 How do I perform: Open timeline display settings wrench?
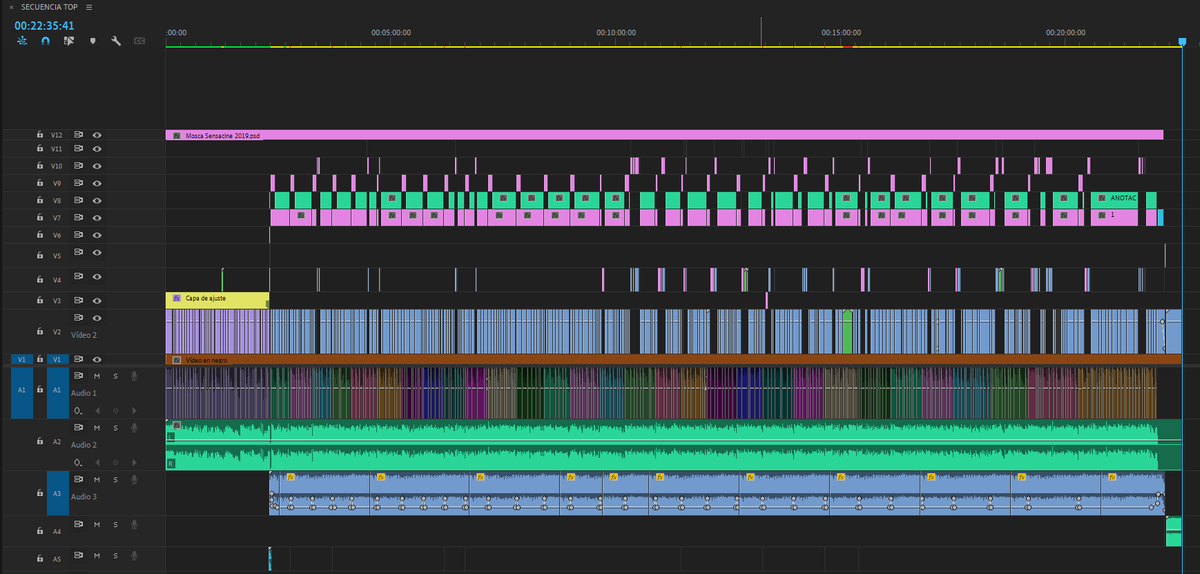pyautogui.click(x=116, y=41)
